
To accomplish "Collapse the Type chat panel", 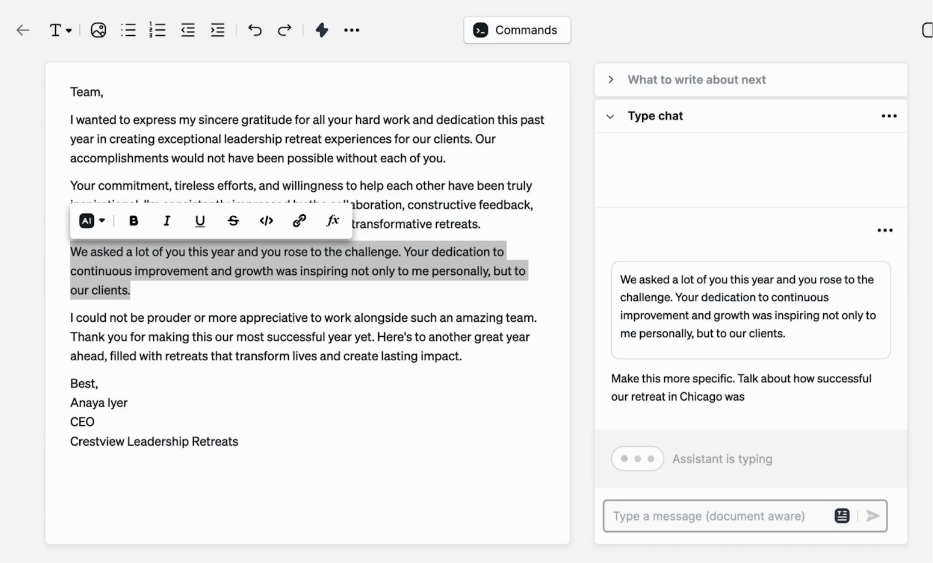I will point(610,116).
